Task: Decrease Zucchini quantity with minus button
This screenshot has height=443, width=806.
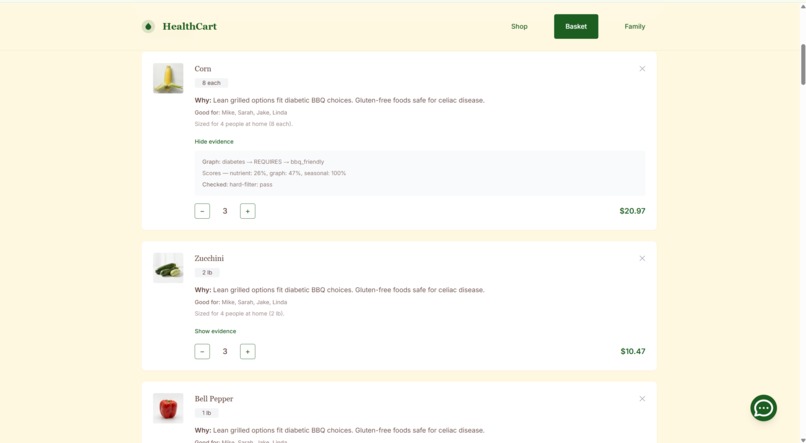Action: [x=202, y=352]
